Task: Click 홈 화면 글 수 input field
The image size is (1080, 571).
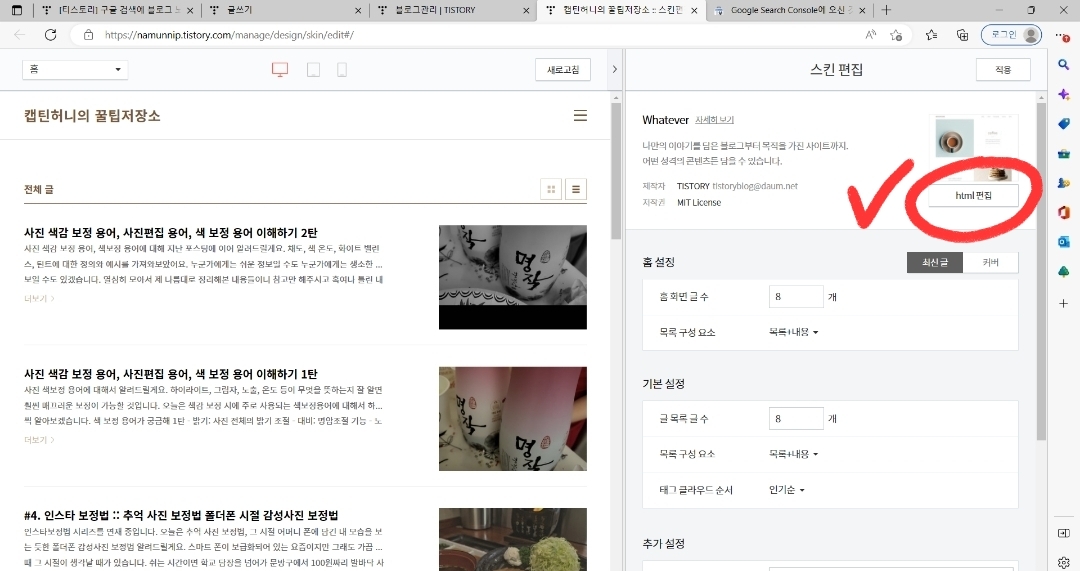Action: [x=796, y=296]
